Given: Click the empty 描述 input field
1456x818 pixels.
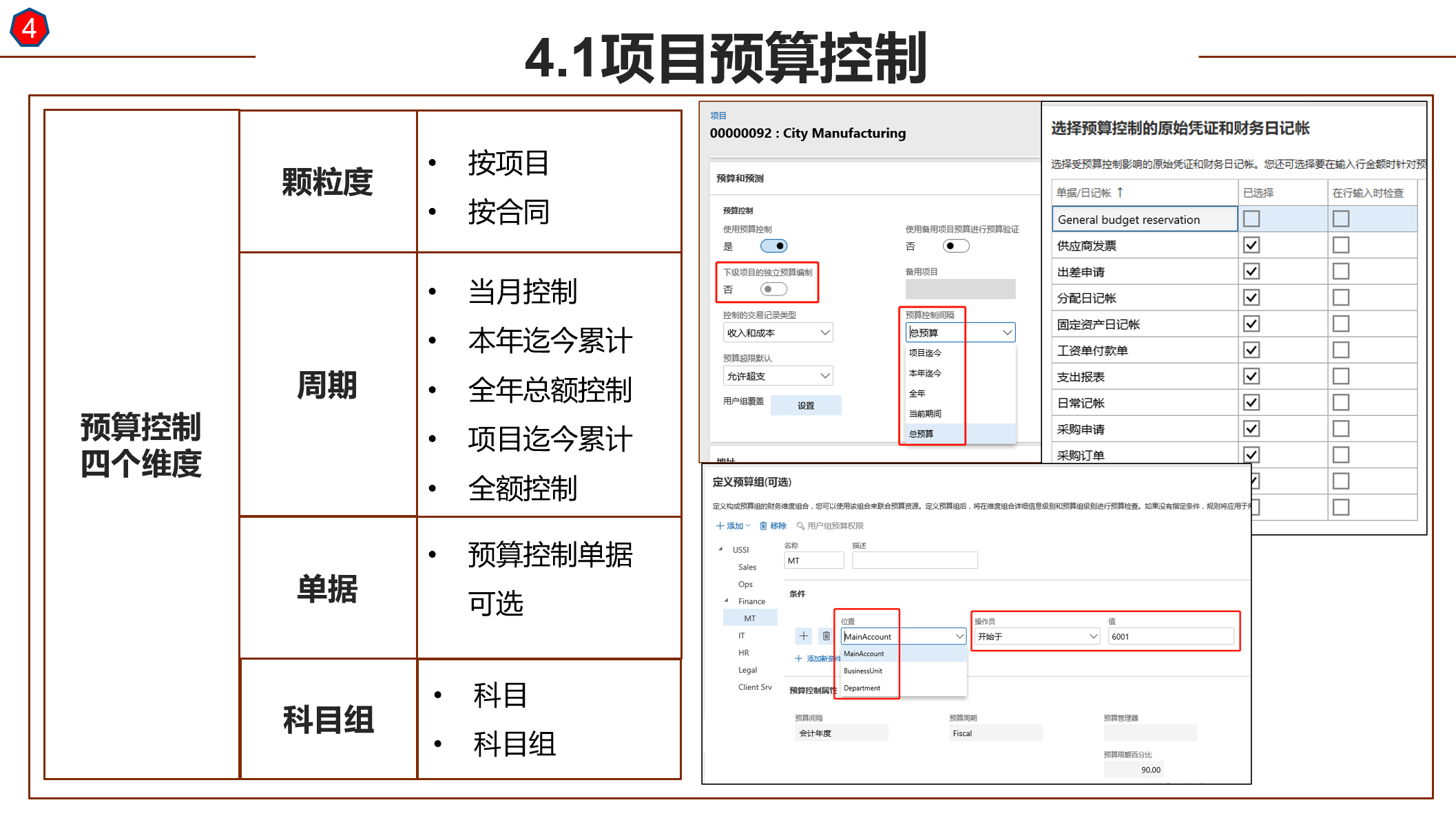Looking at the screenshot, I should (915, 560).
